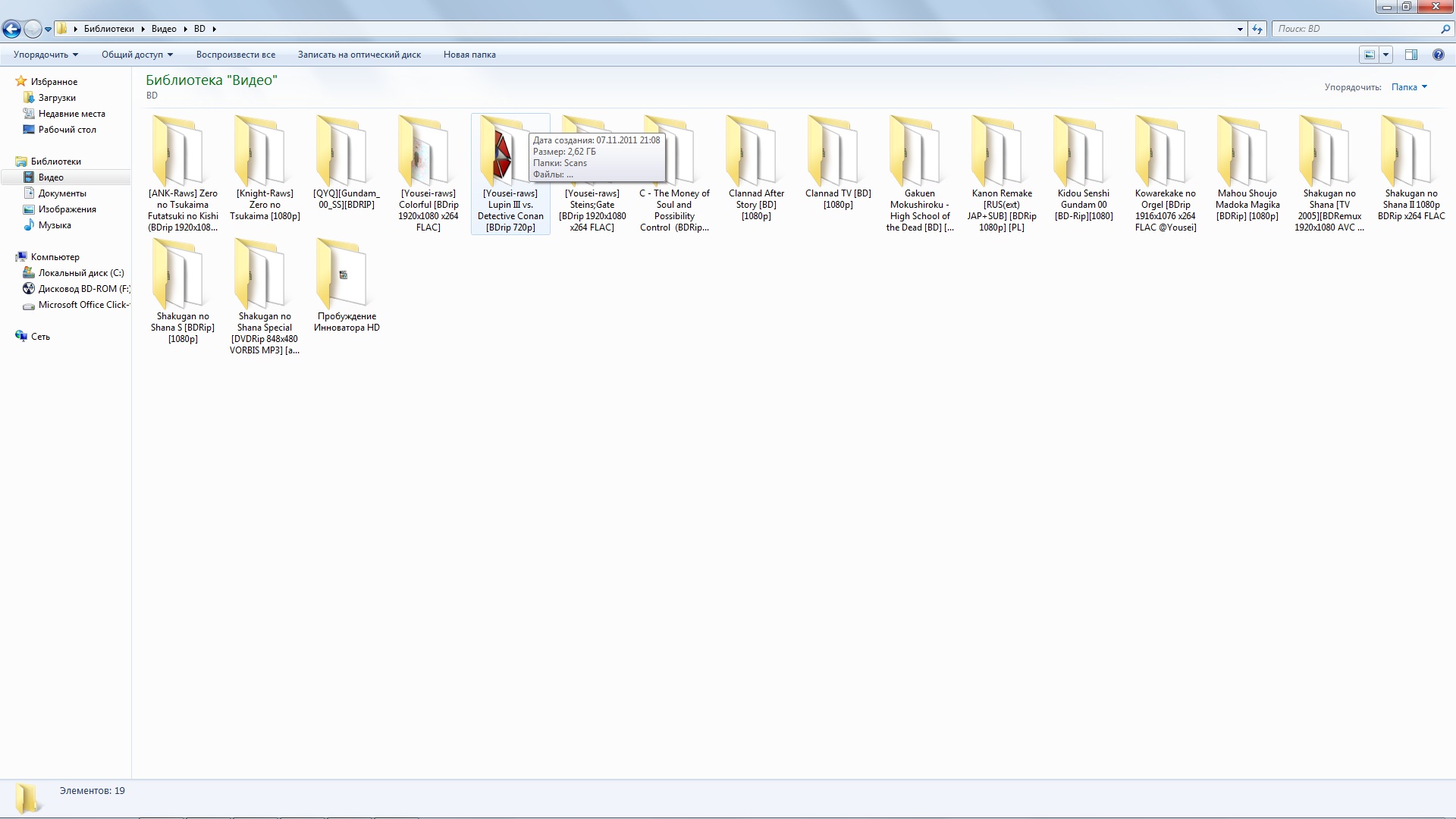Select 'C - The Money of Soul' folder label
The width and height of the screenshot is (1456, 819).
coord(674,210)
